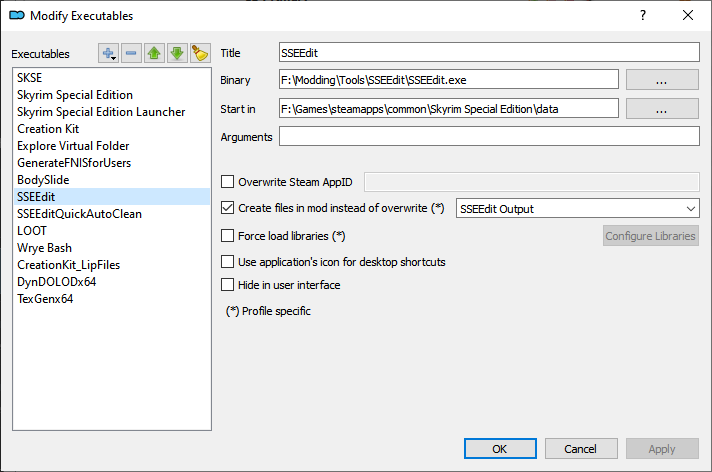Select LOOT in executables list

(x=32, y=230)
